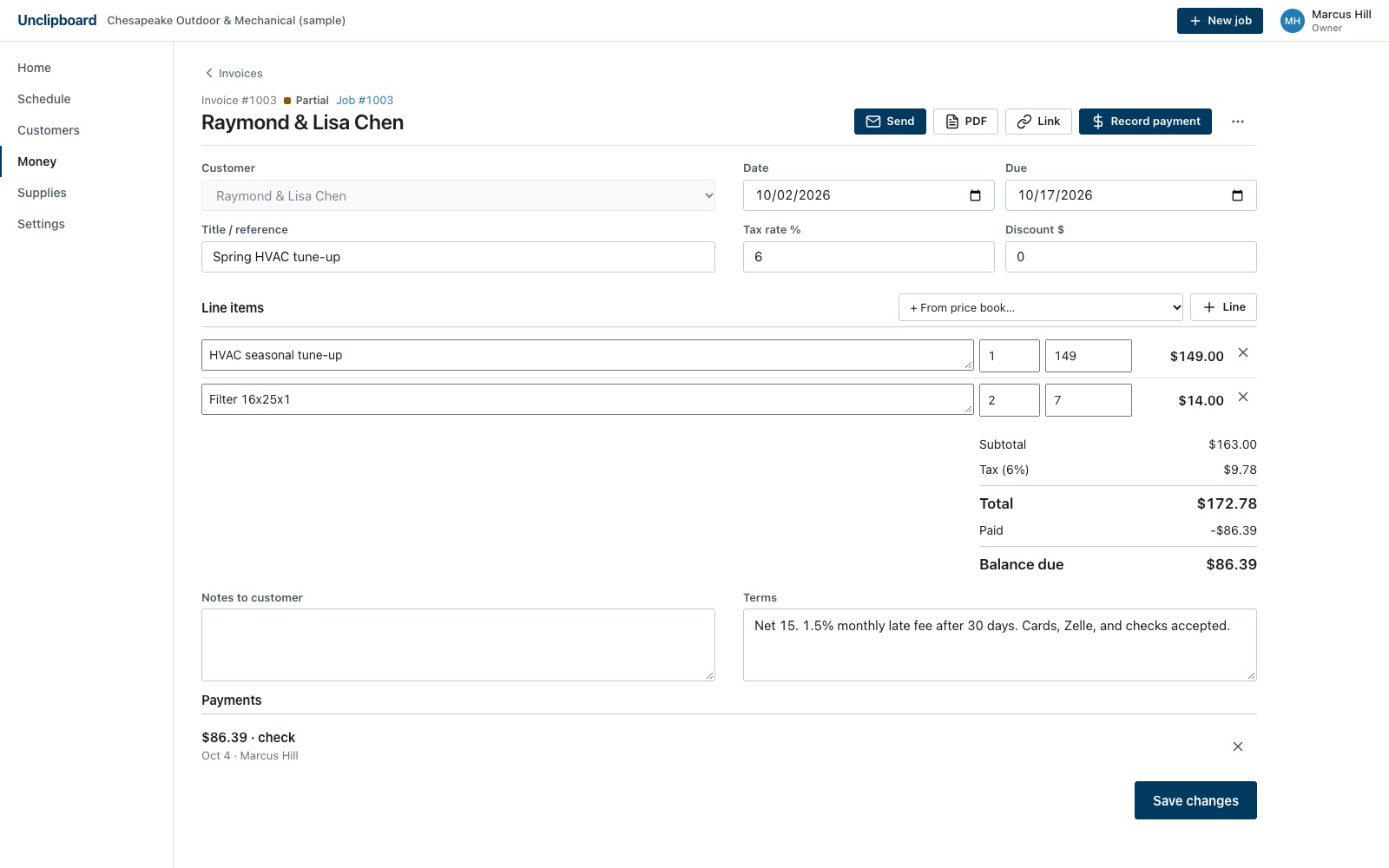Open the Customer dropdown

[x=458, y=195]
